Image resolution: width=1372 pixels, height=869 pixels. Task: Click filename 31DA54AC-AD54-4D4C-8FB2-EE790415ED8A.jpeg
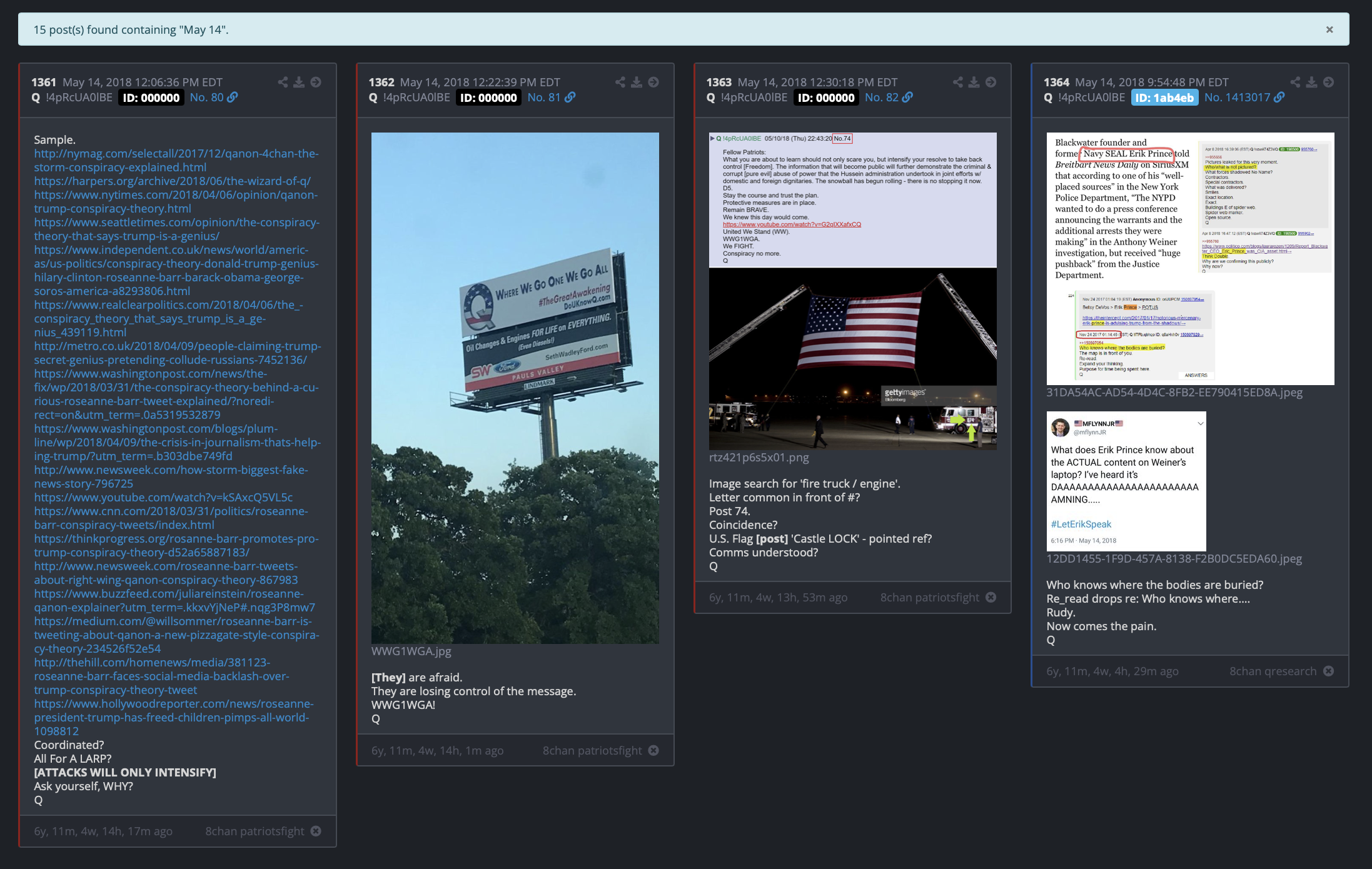tap(1174, 393)
